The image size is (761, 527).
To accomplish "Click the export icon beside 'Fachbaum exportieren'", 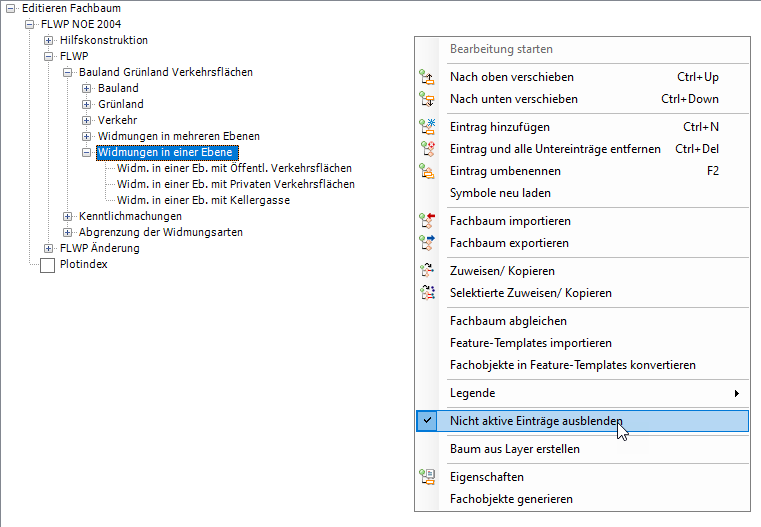I will click(428, 243).
